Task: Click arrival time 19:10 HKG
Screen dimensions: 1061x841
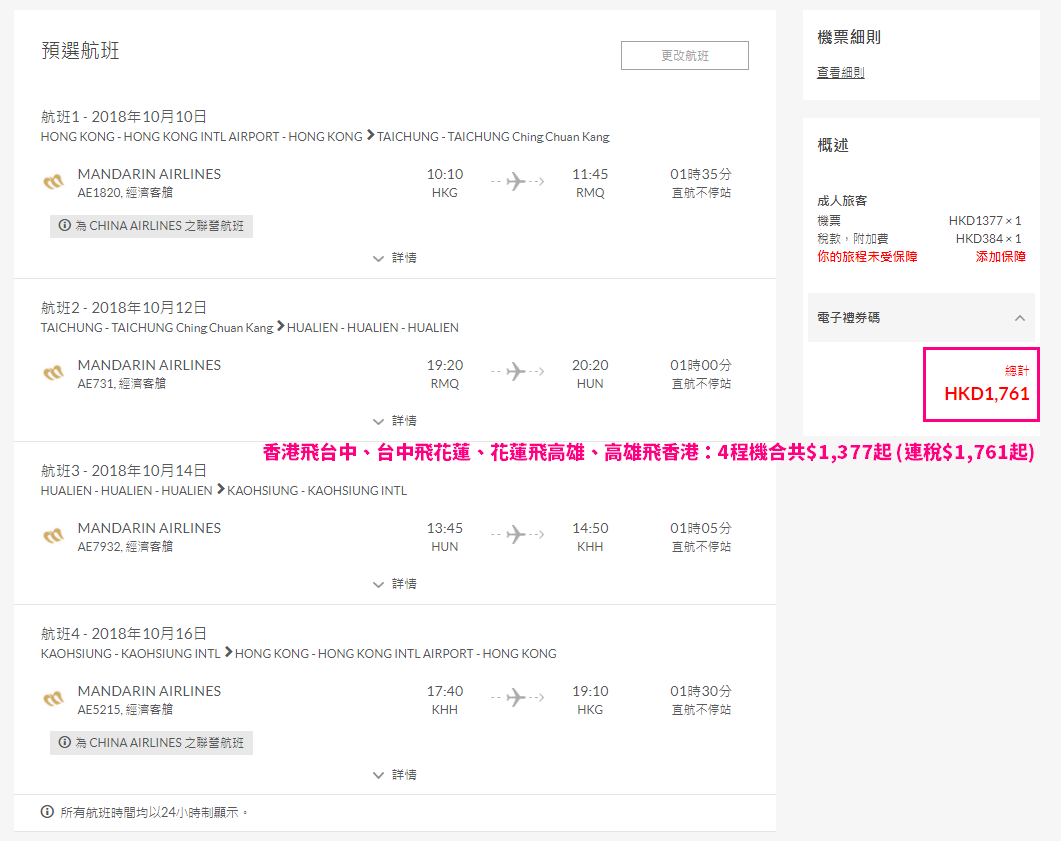Action: 590,700
